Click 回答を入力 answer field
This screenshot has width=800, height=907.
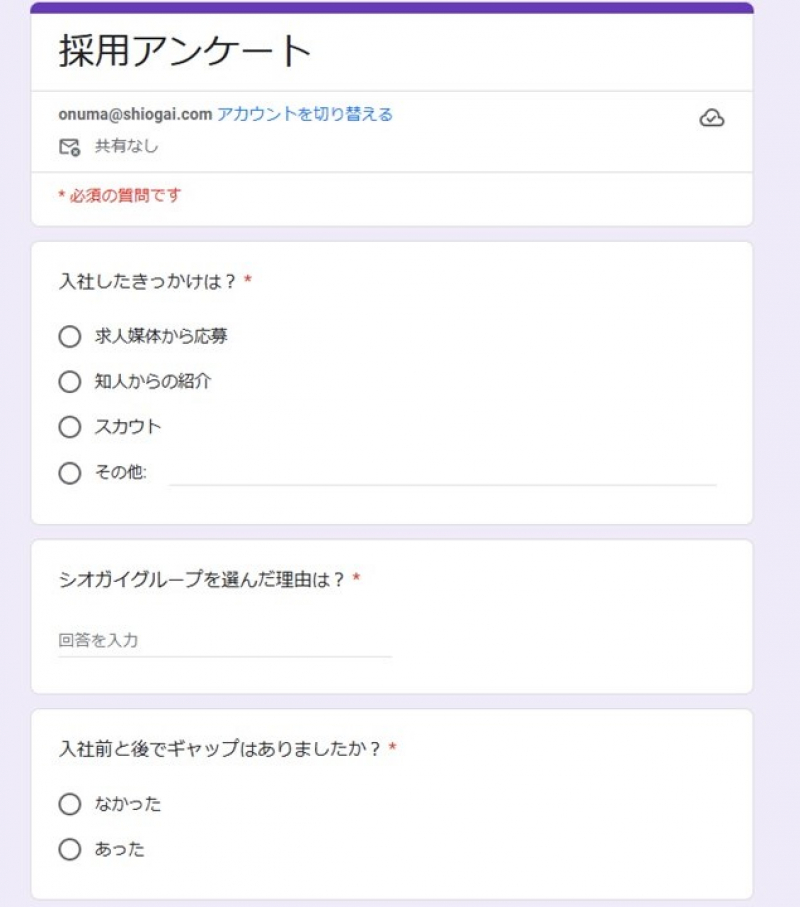click(x=225, y=640)
